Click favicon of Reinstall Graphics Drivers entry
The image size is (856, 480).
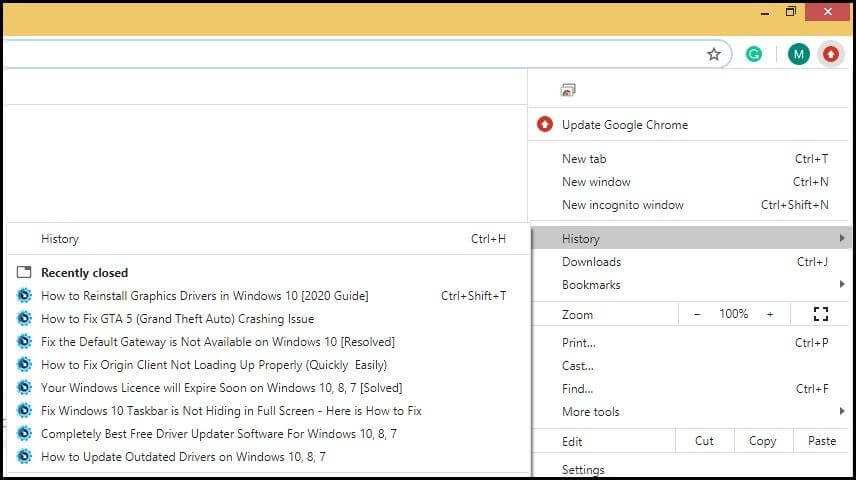tap(24, 295)
